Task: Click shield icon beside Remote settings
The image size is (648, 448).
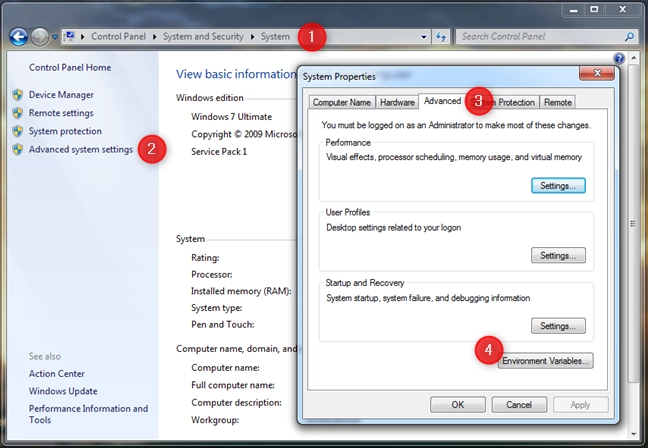Action: point(18,113)
